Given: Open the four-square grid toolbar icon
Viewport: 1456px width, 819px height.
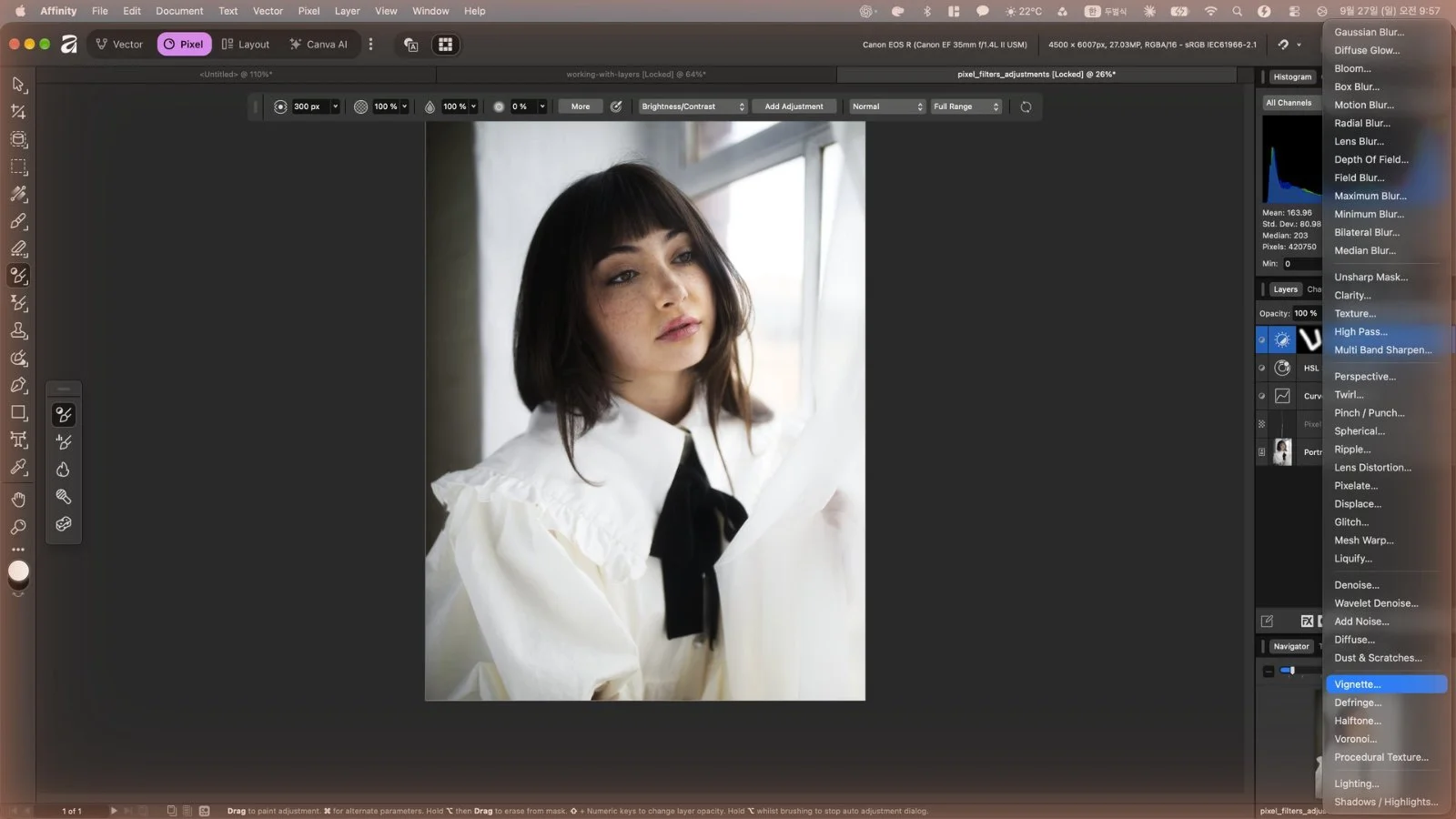Looking at the screenshot, I should (x=445, y=44).
